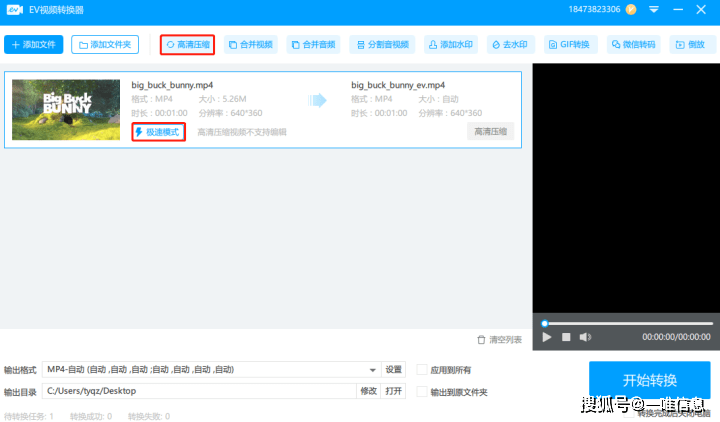Select the 去水印 remove watermark tool
The width and height of the screenshot is (720, 422).
coord(512,45)
